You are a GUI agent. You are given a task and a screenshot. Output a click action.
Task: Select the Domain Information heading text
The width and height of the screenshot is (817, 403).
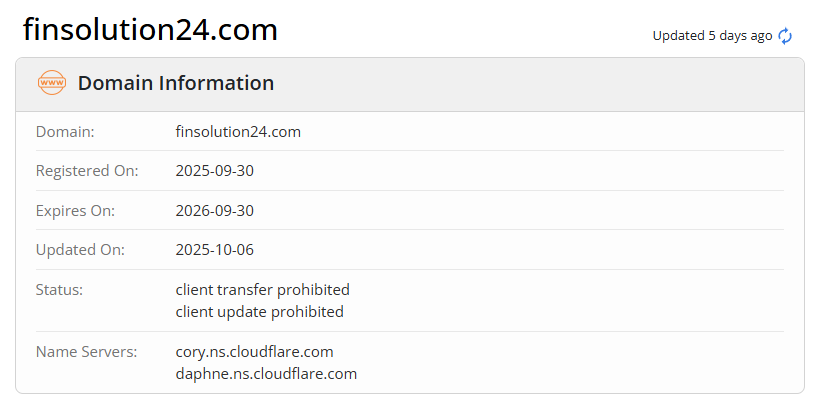click(x=176, y=83)
